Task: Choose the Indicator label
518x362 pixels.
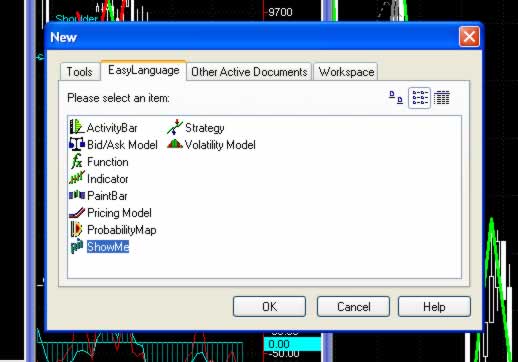Action: 107,179
